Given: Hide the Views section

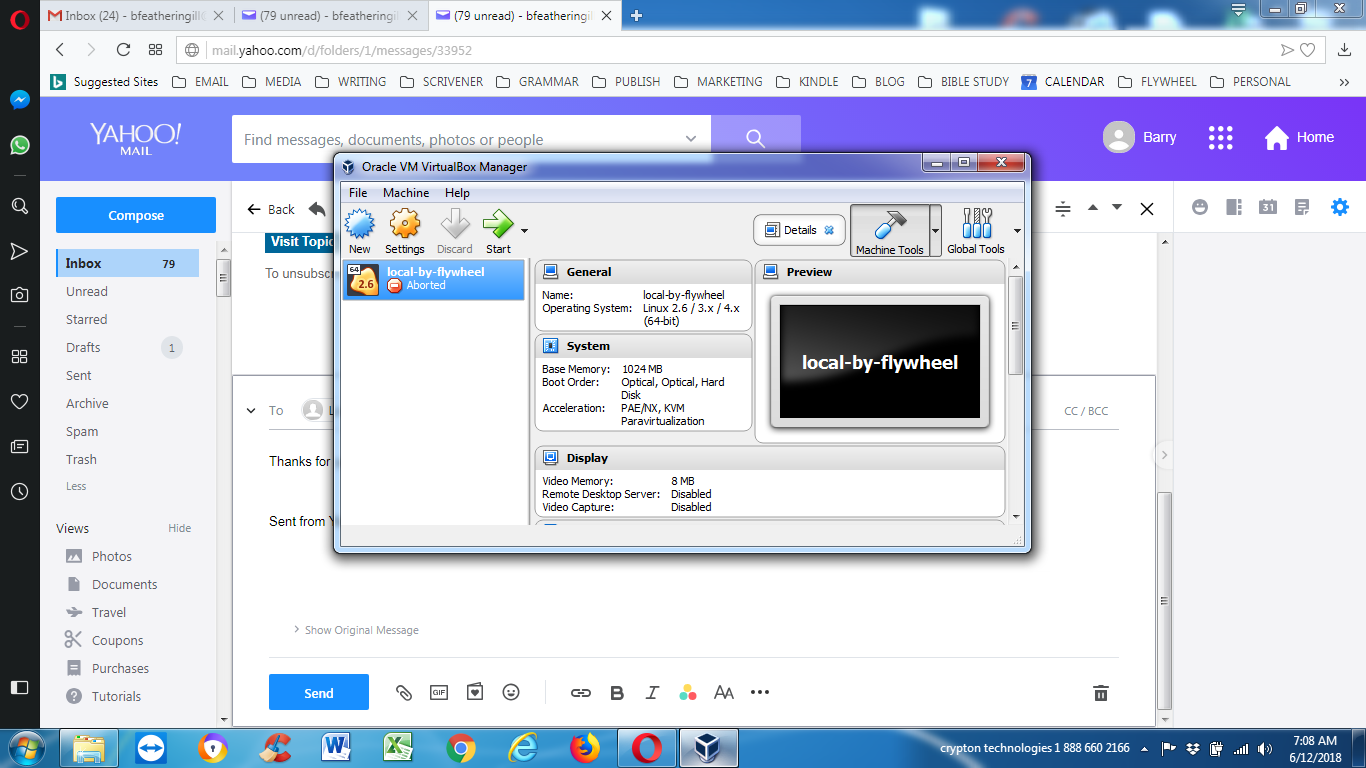Looking at the screenshot, I should (179, 528).
